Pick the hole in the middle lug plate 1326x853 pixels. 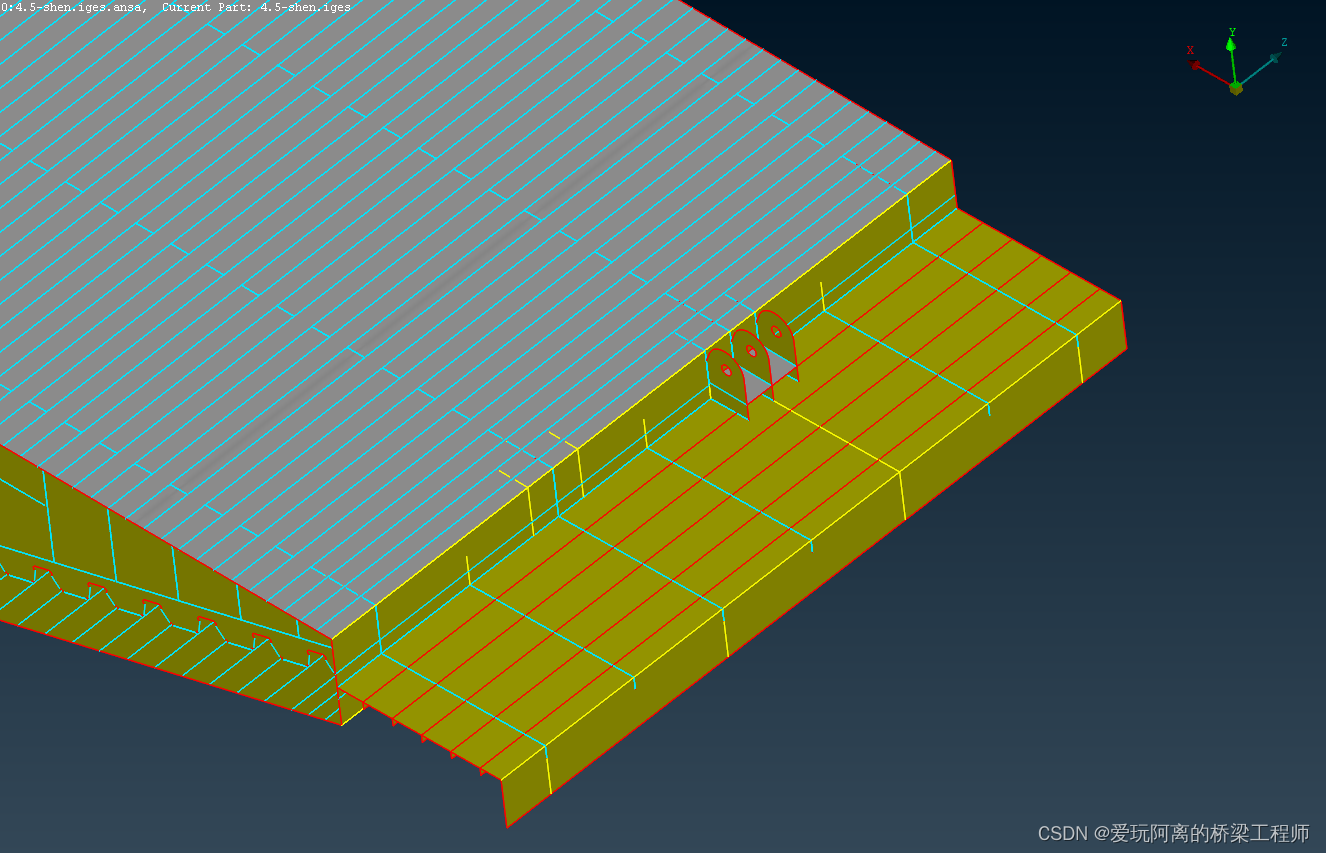click(751, 351)
